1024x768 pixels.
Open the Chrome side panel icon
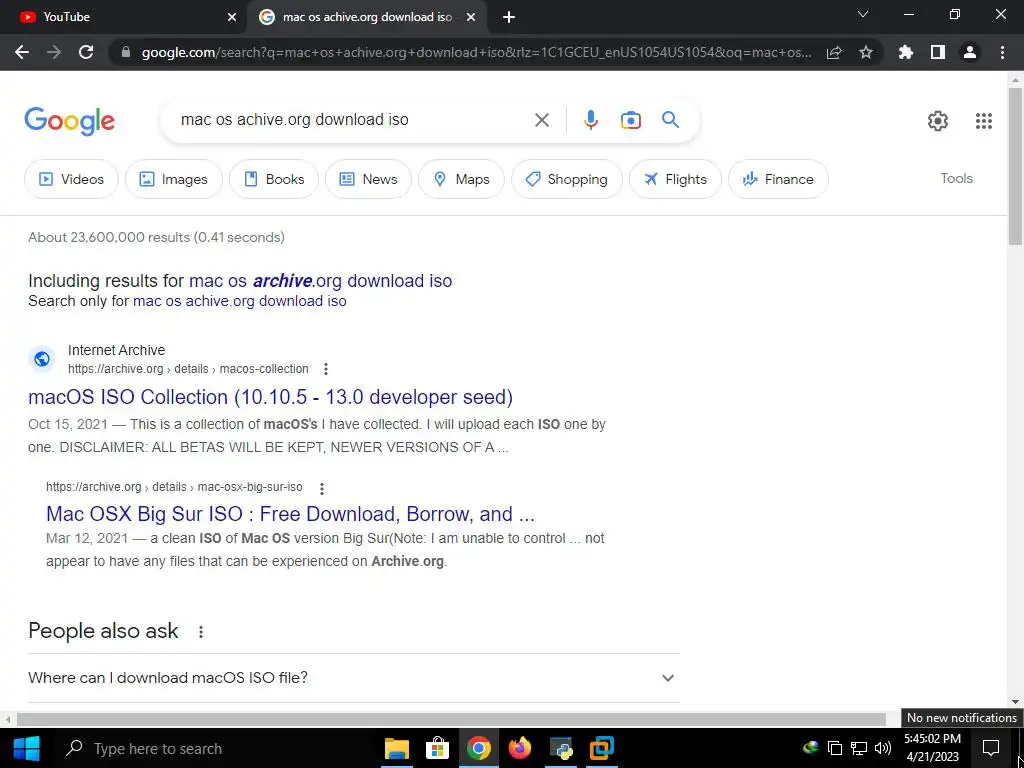[938, 52]
